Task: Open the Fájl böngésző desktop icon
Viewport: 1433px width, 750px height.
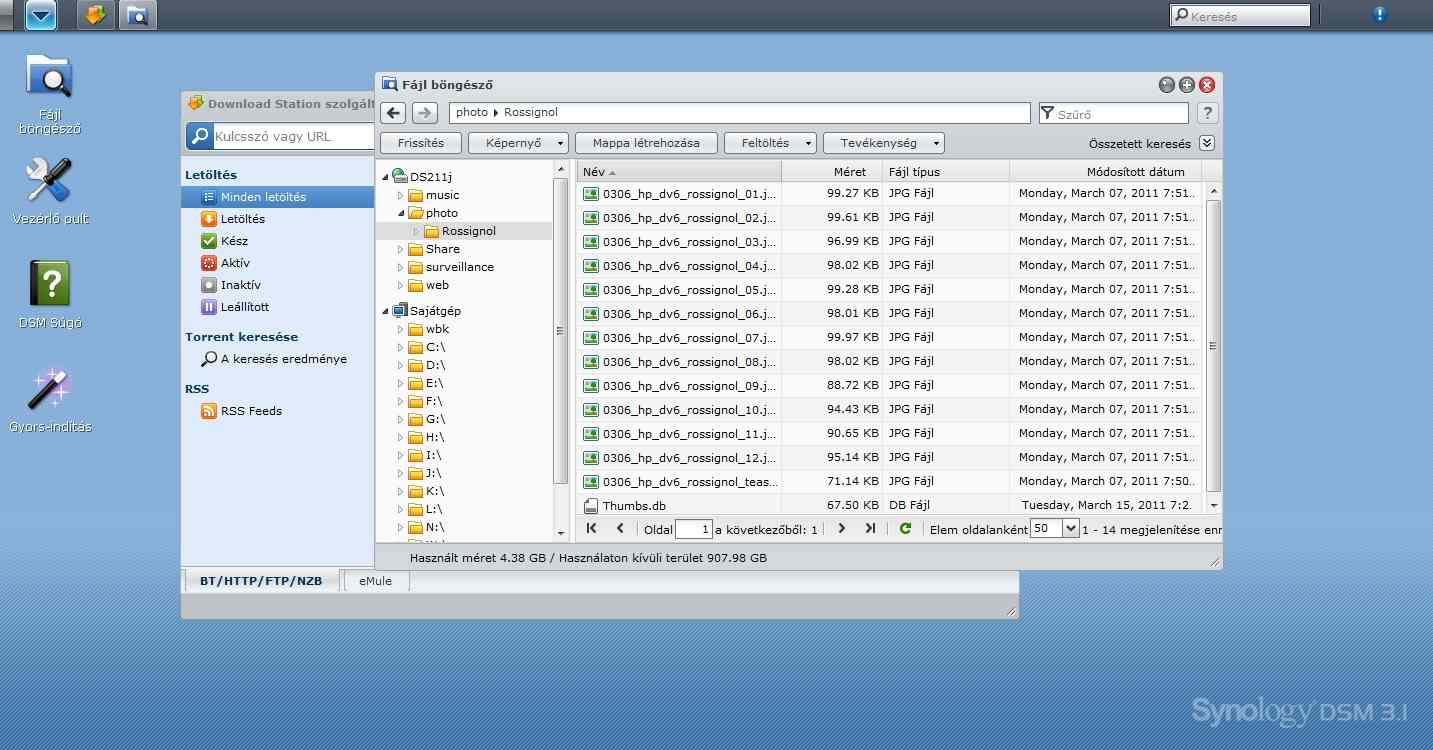Action: coord(49,80)
